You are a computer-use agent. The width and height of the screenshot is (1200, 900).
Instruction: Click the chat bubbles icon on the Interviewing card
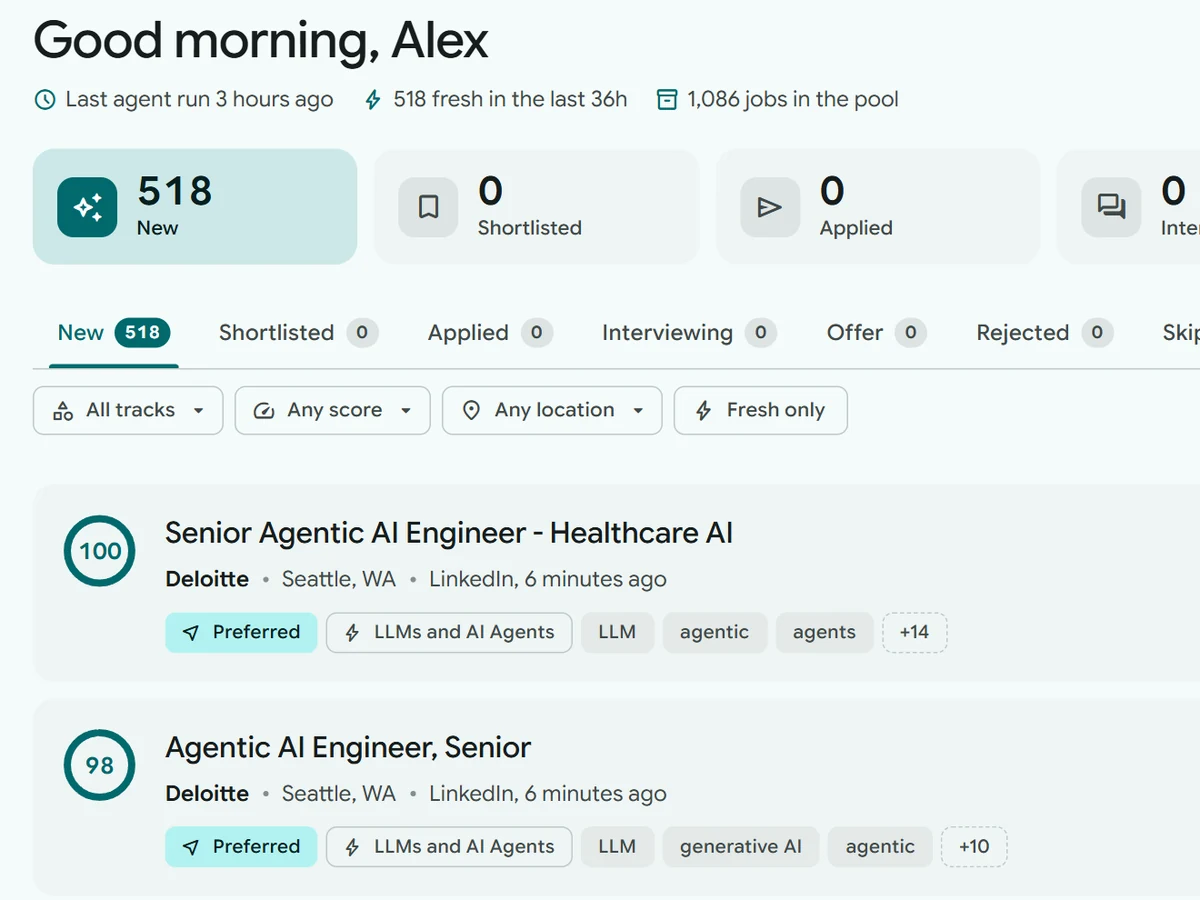[x=1111, y=207]
